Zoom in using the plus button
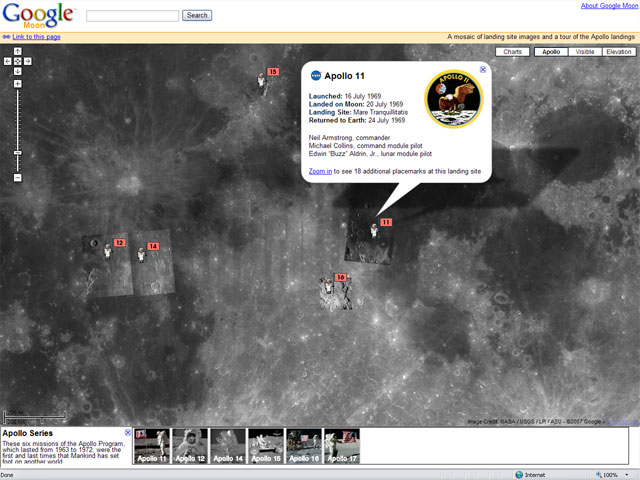This screenshot has height=480, width=640. coord(18,84)
